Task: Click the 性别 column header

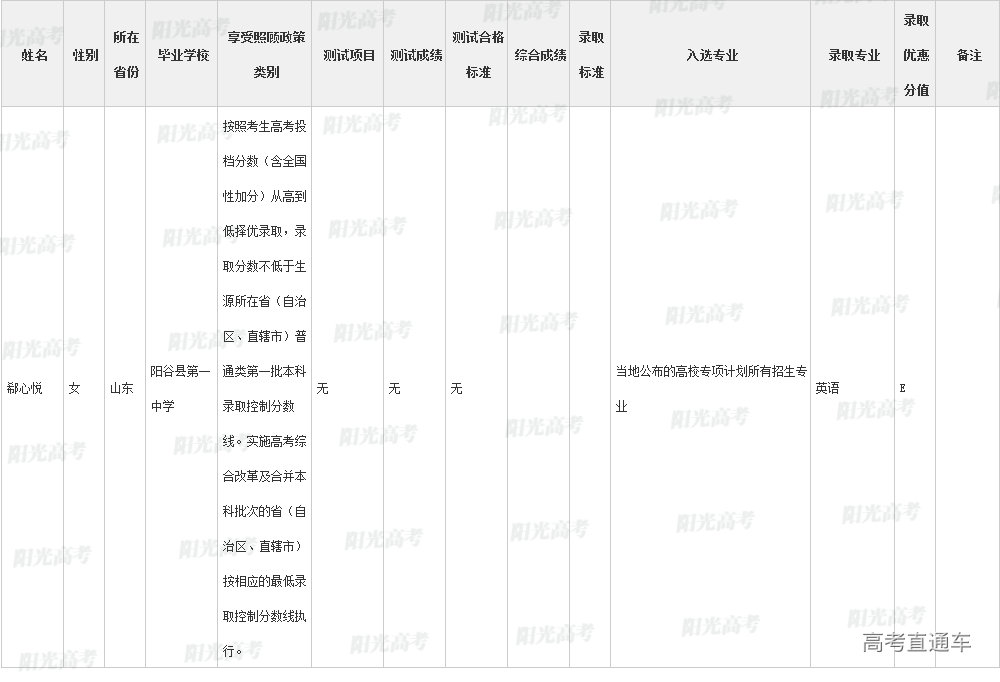Action: [85, 55]
